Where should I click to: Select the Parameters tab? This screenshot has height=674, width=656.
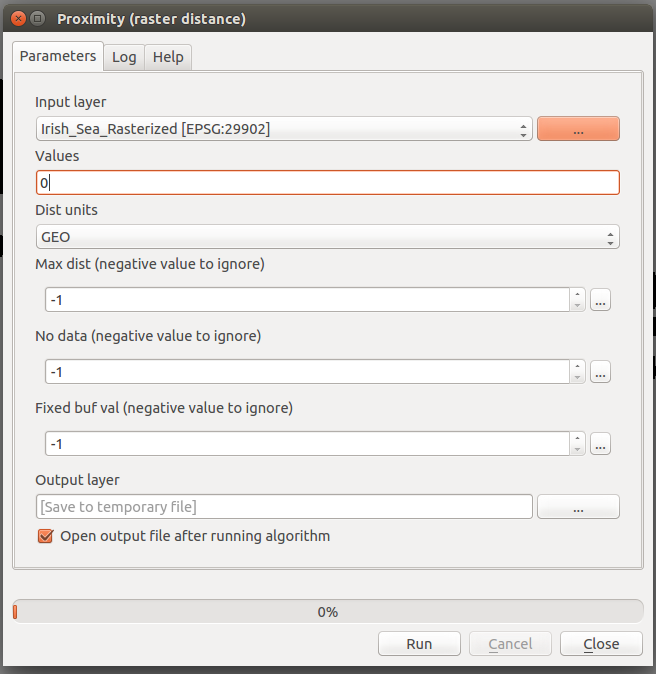[x=58, y=56]
